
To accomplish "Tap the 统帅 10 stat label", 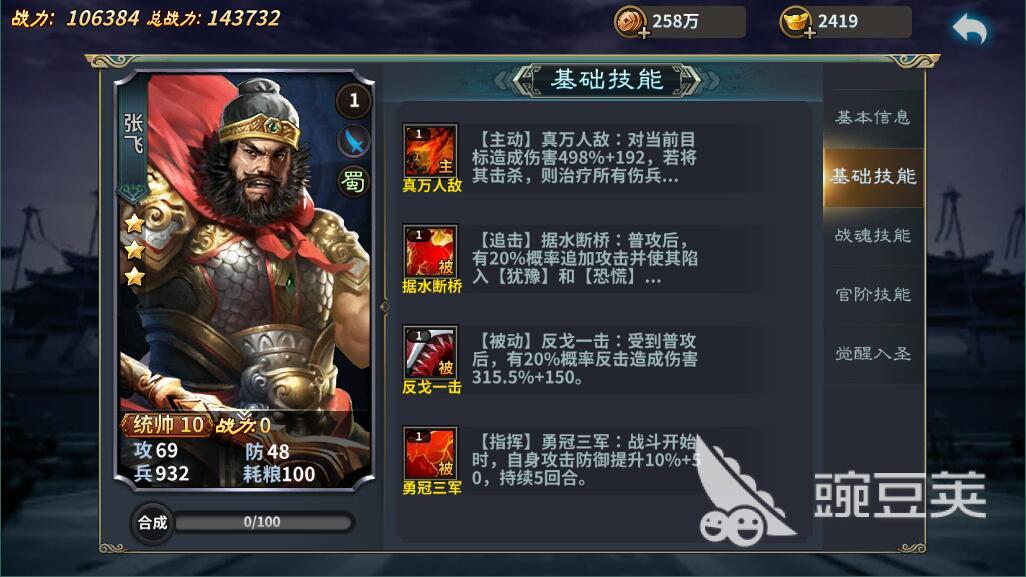I will pyautogui.click(x=168, y=425).
